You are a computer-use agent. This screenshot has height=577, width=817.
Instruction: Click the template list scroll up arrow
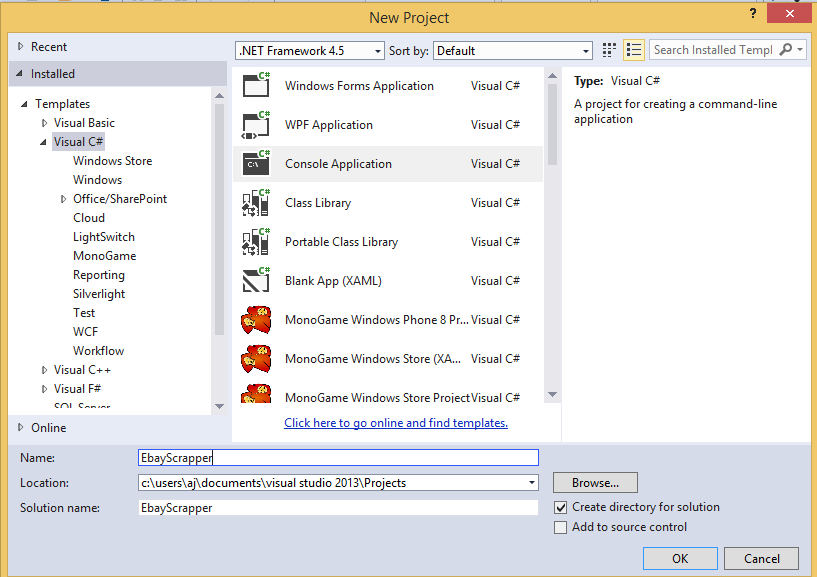pos(552,76)
